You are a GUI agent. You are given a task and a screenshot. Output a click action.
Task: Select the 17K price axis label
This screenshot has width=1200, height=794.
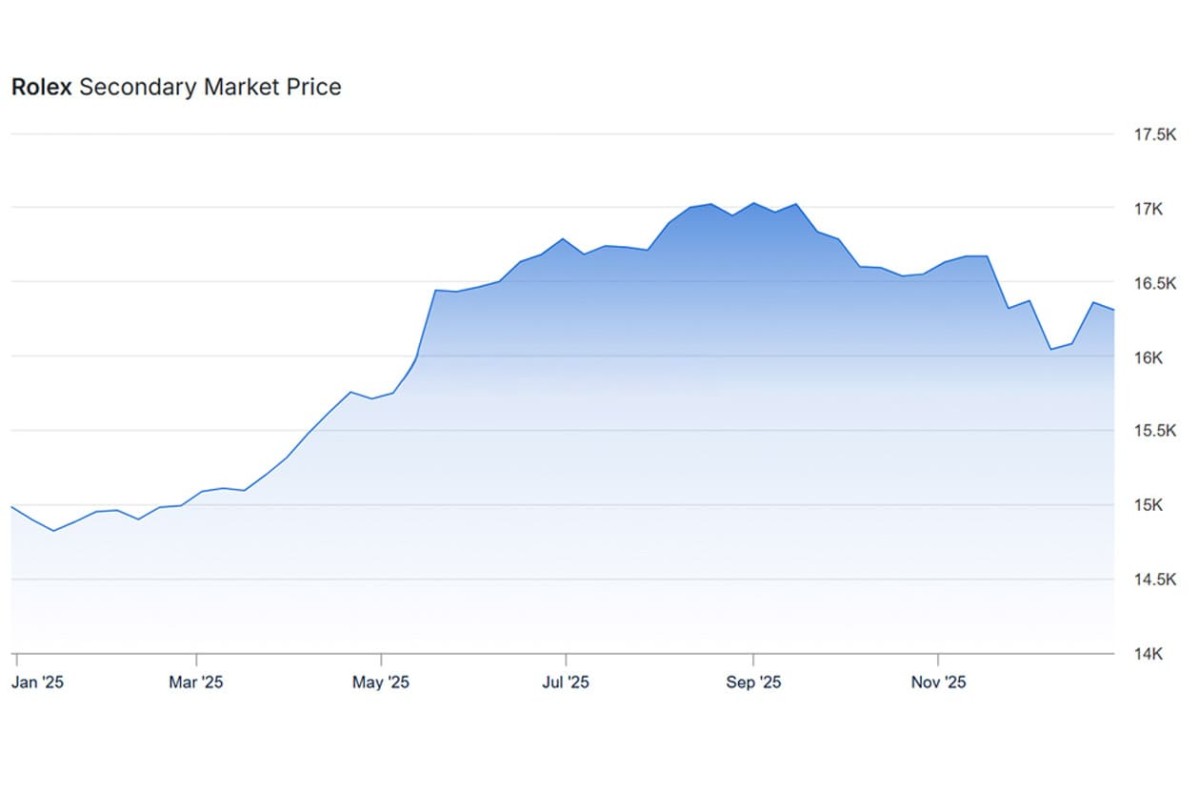[x=1147, y=208]
